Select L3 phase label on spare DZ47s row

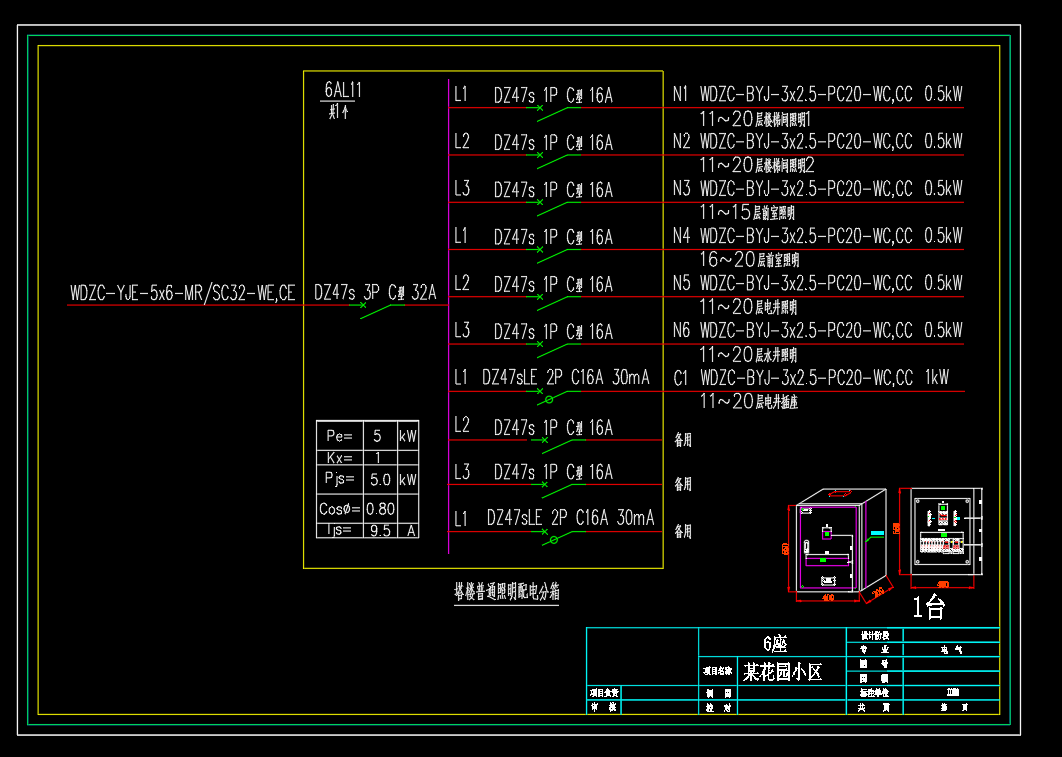[462, 471]
